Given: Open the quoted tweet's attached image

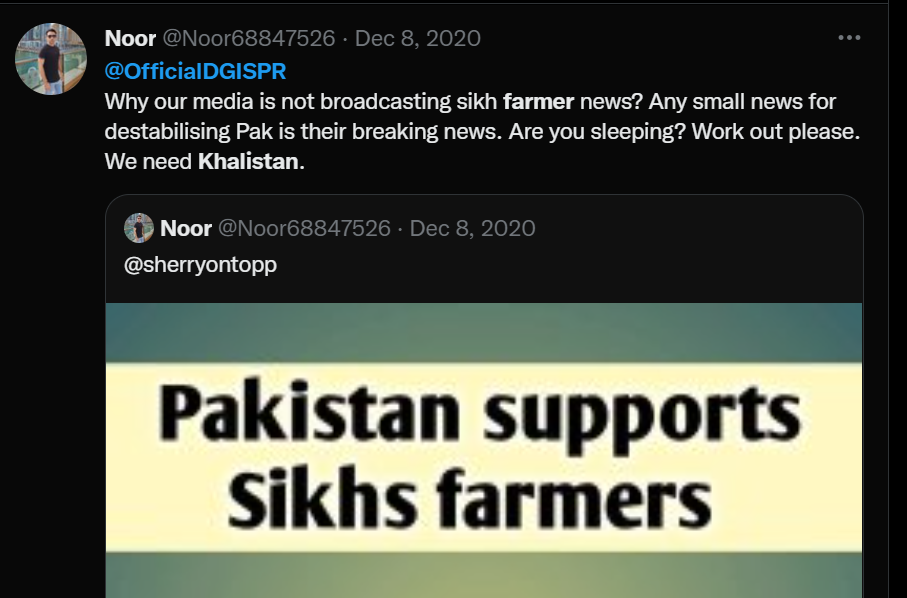Looking at the screenshot, I should coord(484,451).
